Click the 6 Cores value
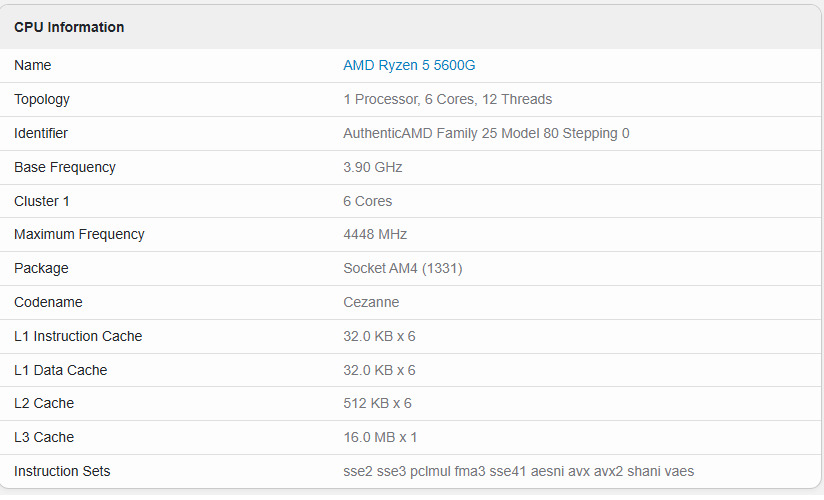Image resolution: width=824 pixels, height=500 pixels. point(367,201)
